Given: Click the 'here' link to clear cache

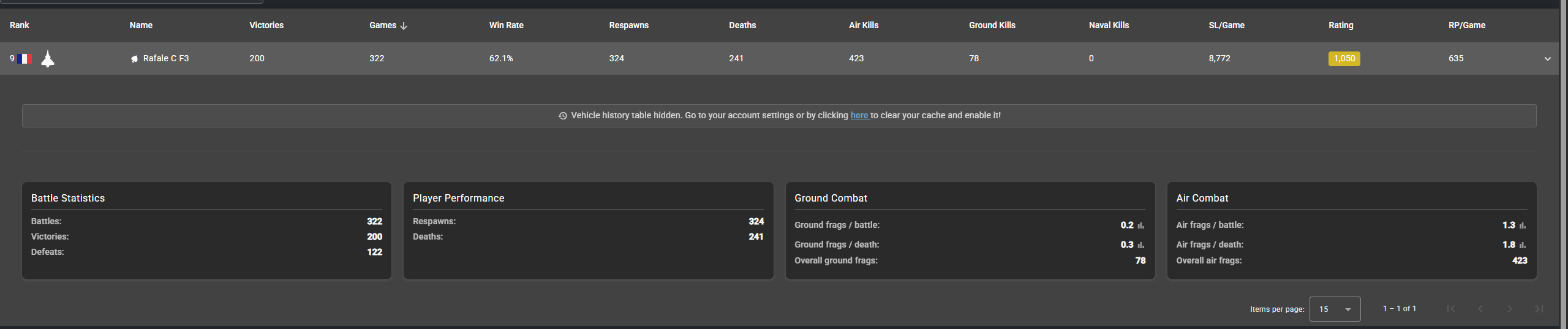Looking at the screenshot, I should (x=859, y=115).
